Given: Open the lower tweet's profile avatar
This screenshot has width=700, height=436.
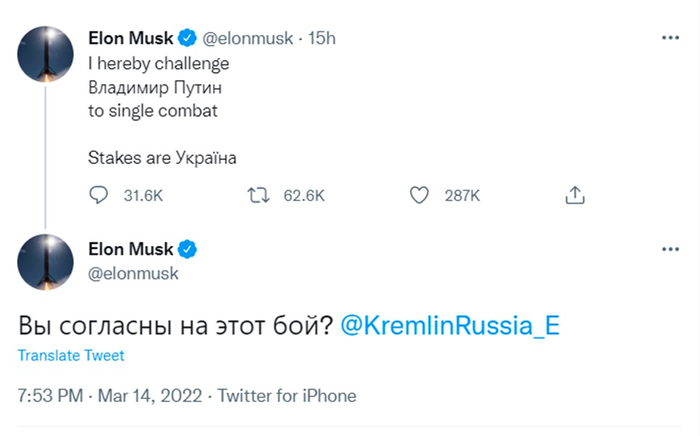Looking at the screenshot, I should coord(46,263).
